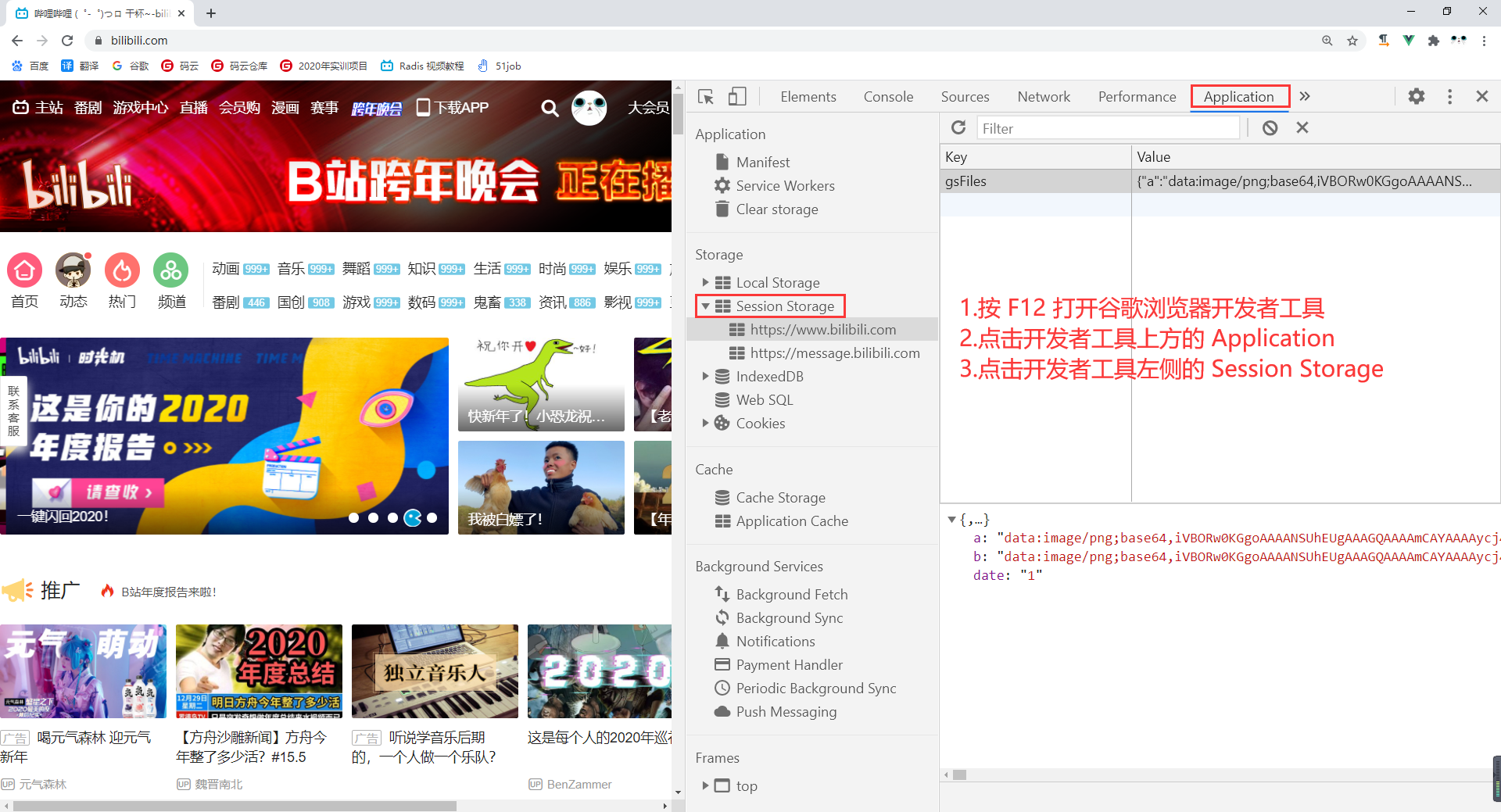Switch to the Network tab
The width and height of the screenshot is (1501, 812).
pyautogui.click(x=1044, y=96)
